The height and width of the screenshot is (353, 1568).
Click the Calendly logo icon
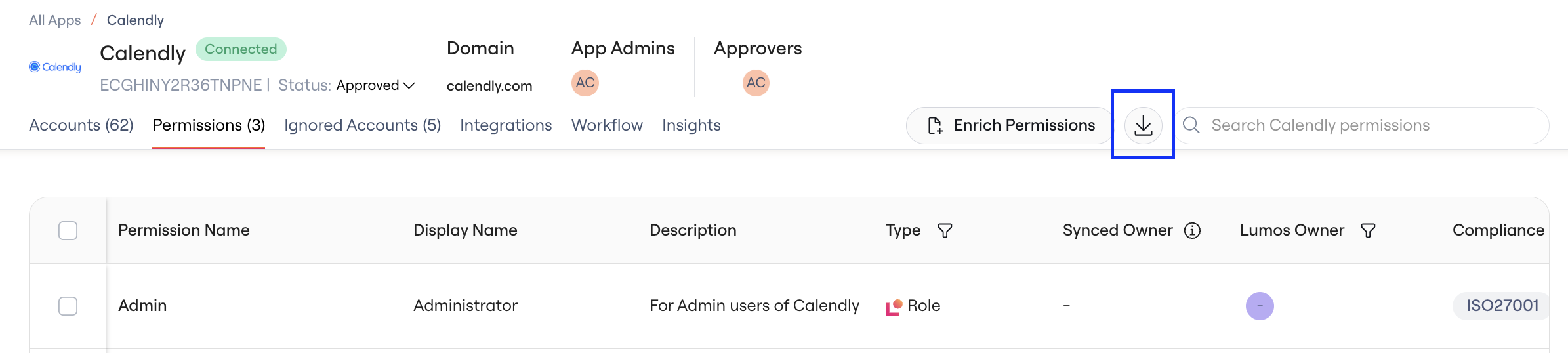(55, 67)
